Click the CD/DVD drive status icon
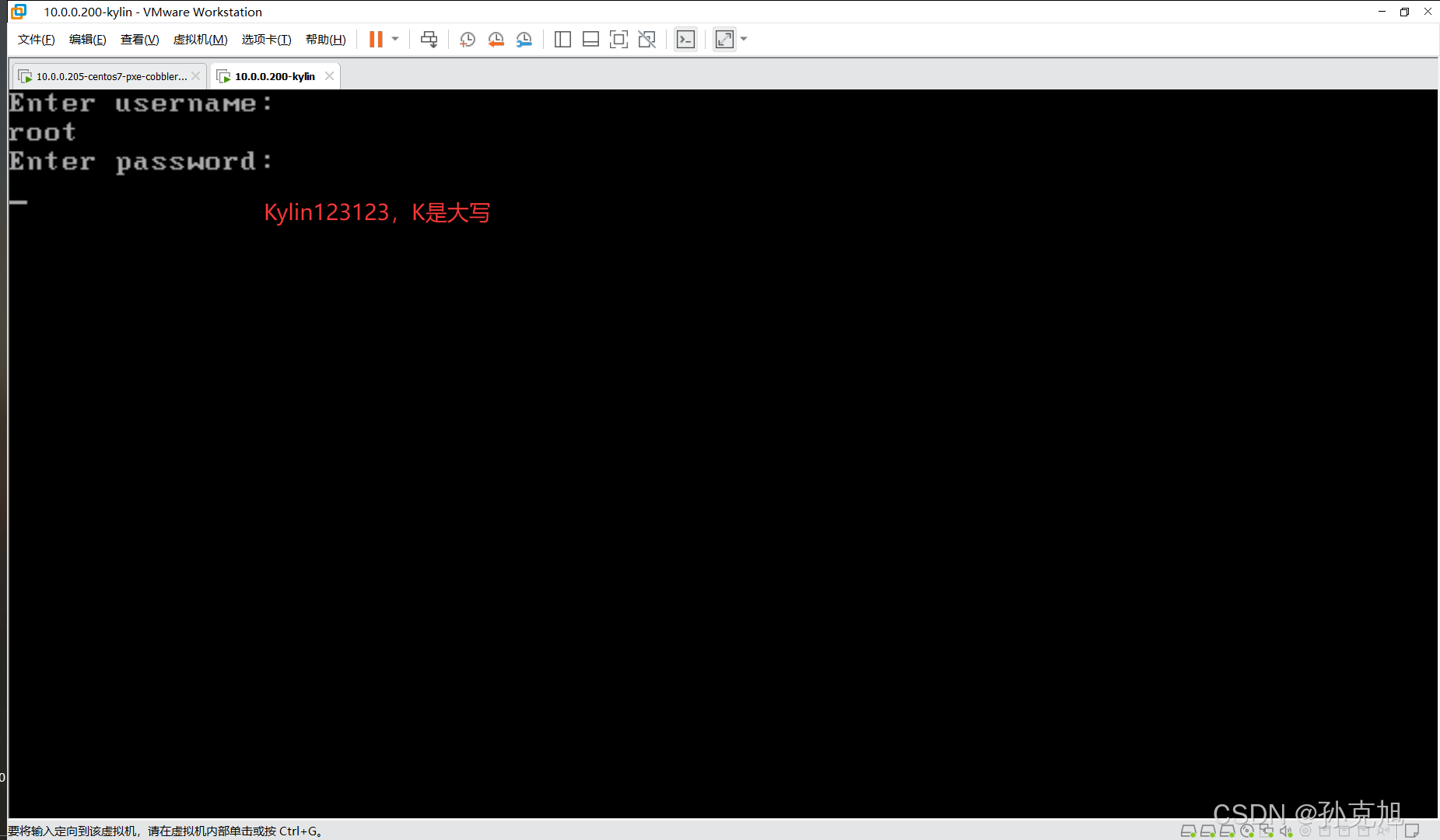The image size is (1440, 840). 1247,831
